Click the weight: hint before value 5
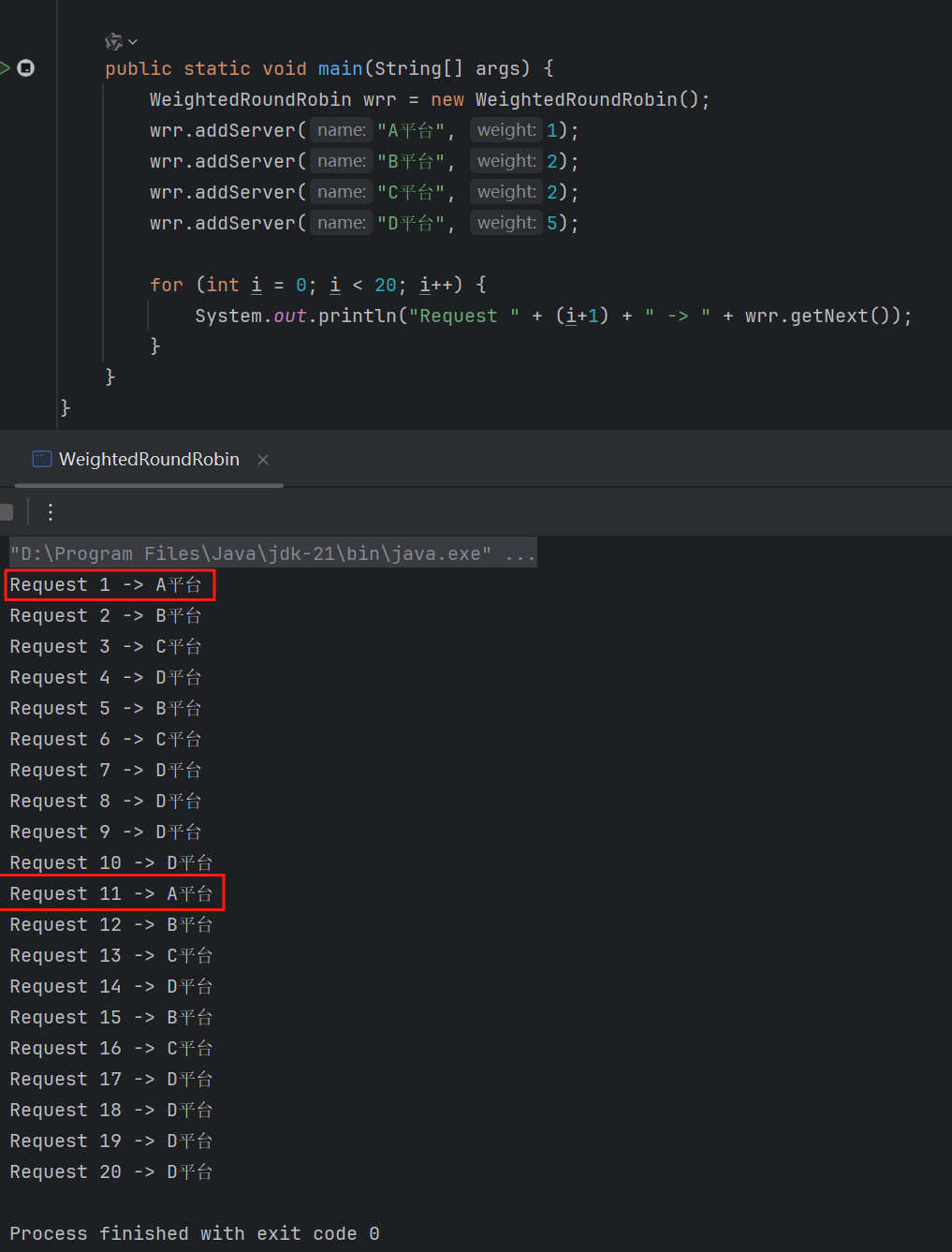 505,223
